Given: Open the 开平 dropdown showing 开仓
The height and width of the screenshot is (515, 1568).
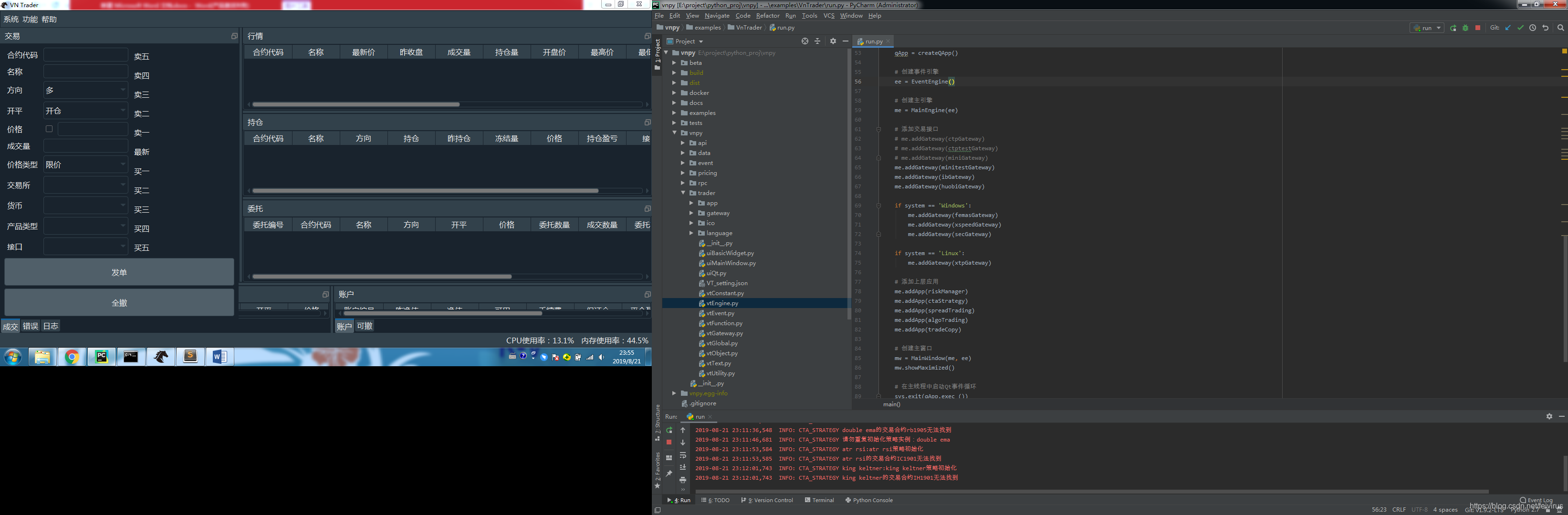Looking at the screenshot, I should (86, 111).
